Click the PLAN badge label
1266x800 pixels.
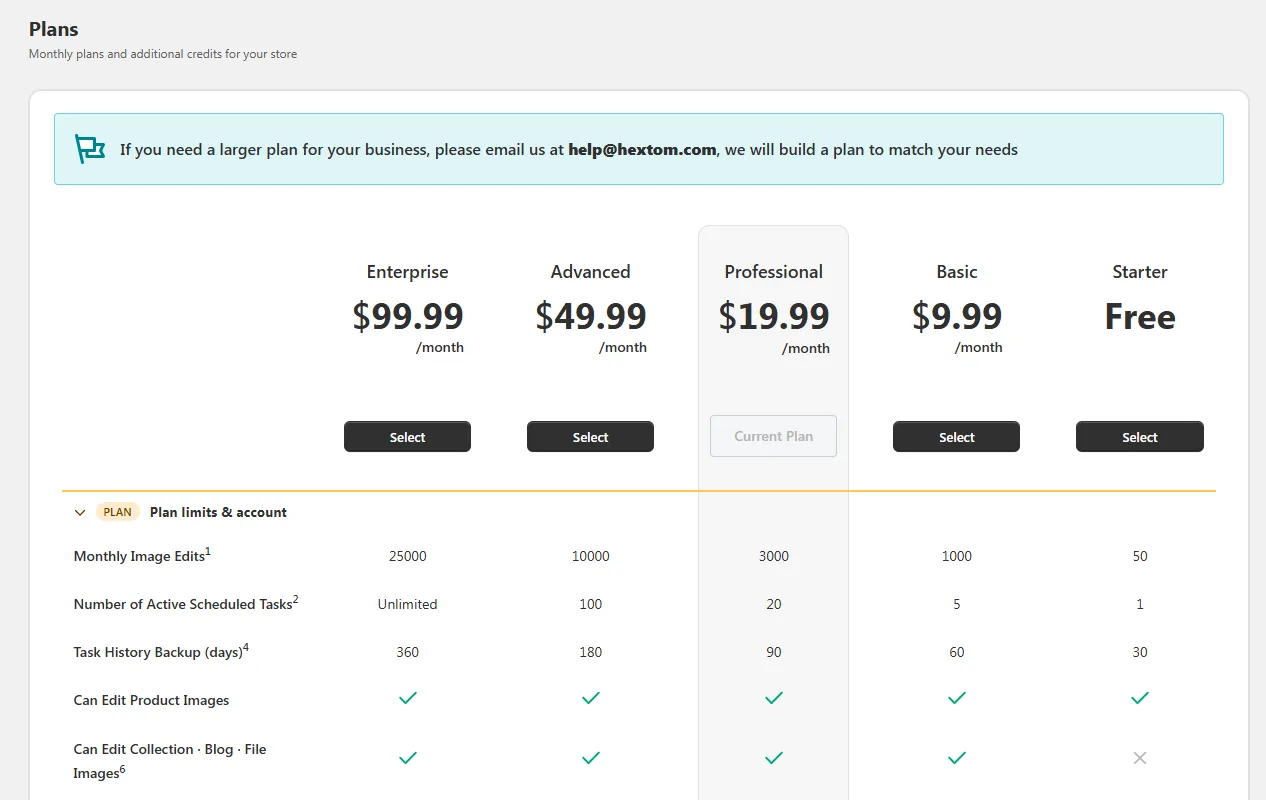coord(117,512)
